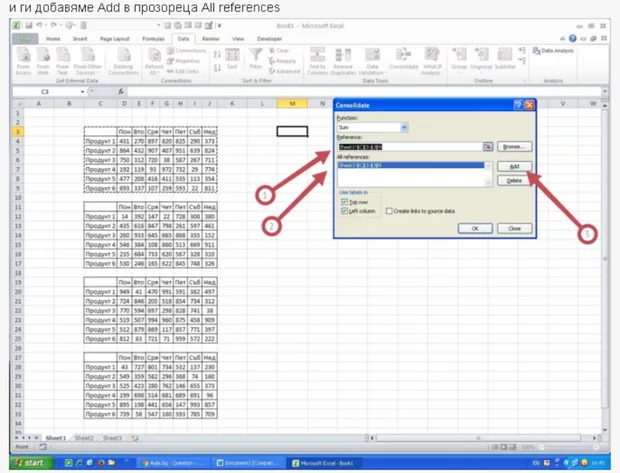Image resolution: width=620 pixels, height=473 pixels.
Task: Click the Group outline icon
Action: (x=459, y=58)
